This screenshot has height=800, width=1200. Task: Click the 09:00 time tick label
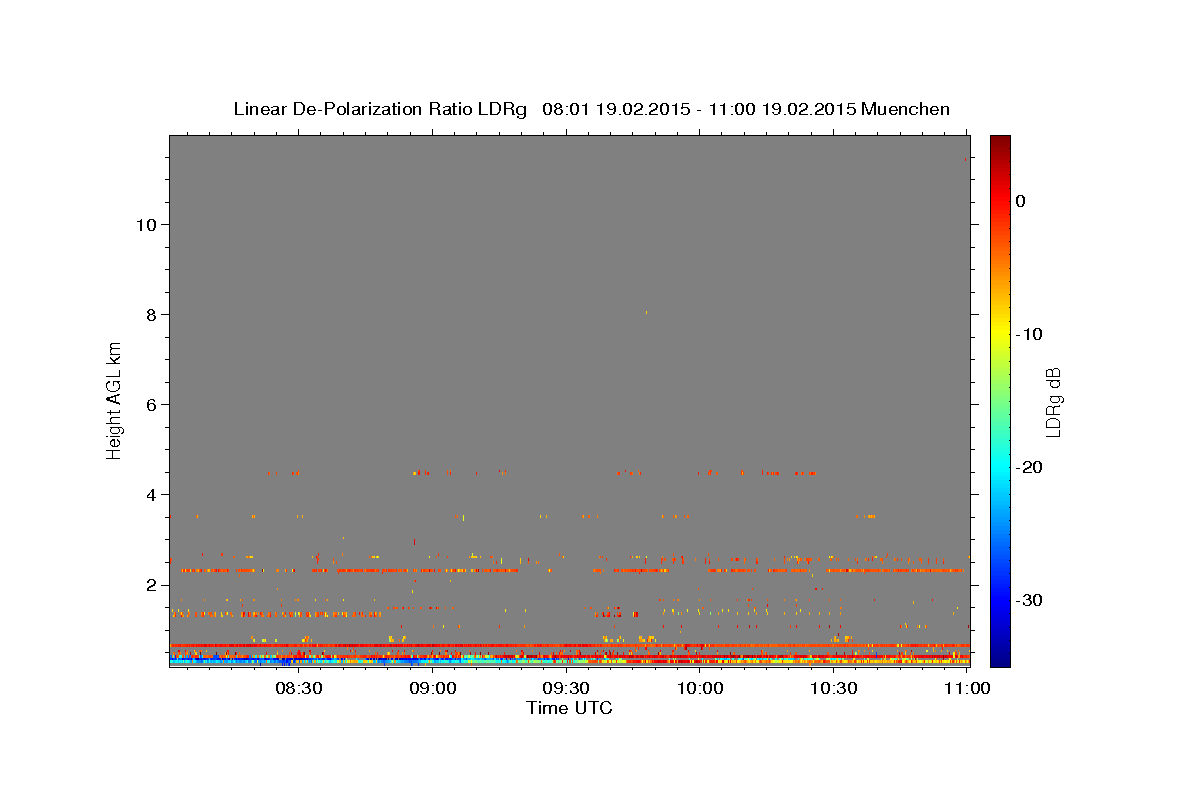(x=432, y=688)
